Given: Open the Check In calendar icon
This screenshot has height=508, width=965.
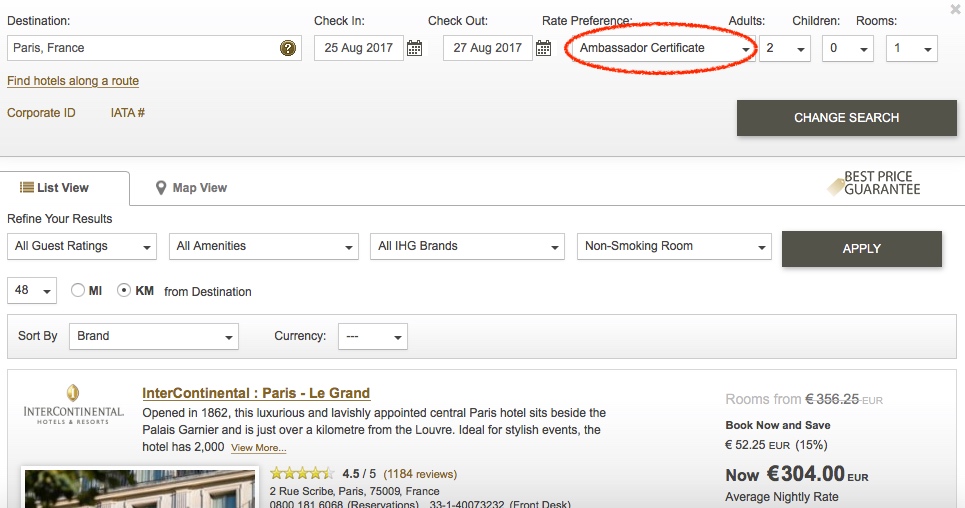Looking at the screenshot, I should point(415,48).
